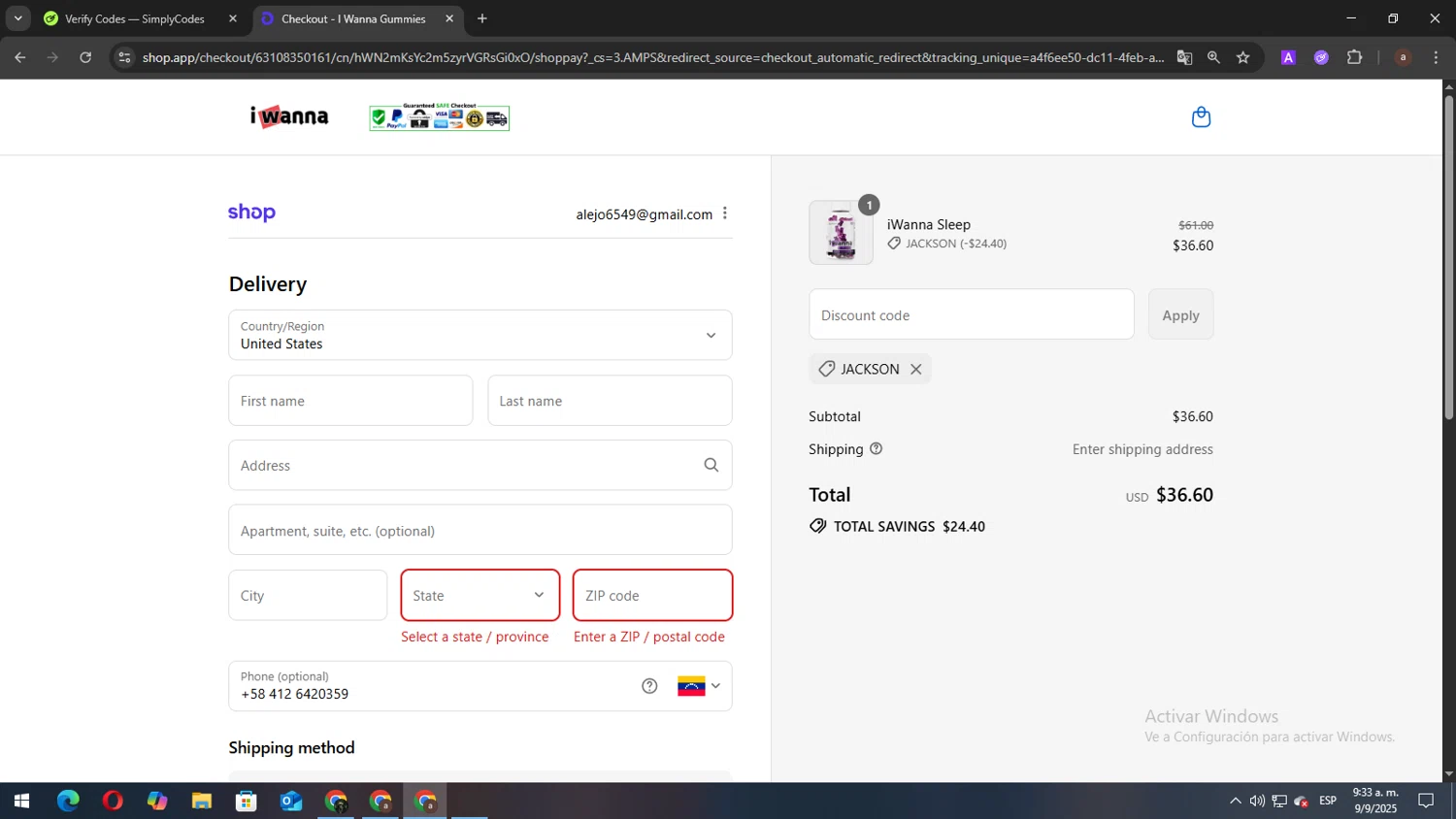Open phone country flag selector
The width and height of the screenshot is (1456, 819).
699,686
